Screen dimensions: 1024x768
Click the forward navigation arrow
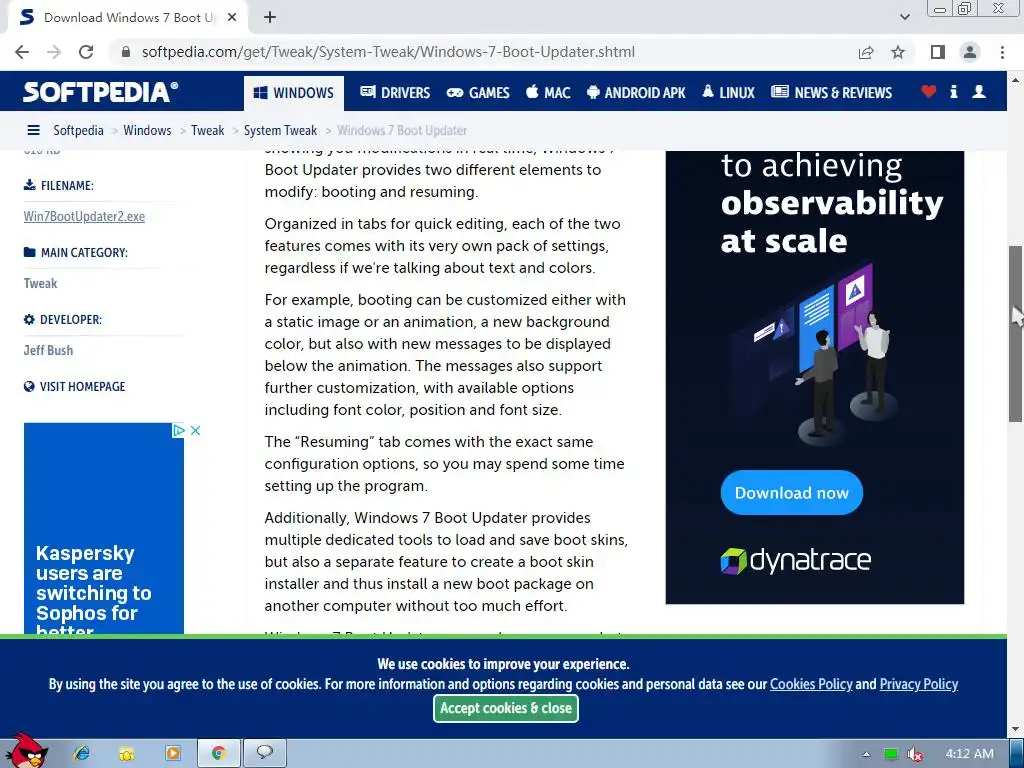[x=54, y=52]
